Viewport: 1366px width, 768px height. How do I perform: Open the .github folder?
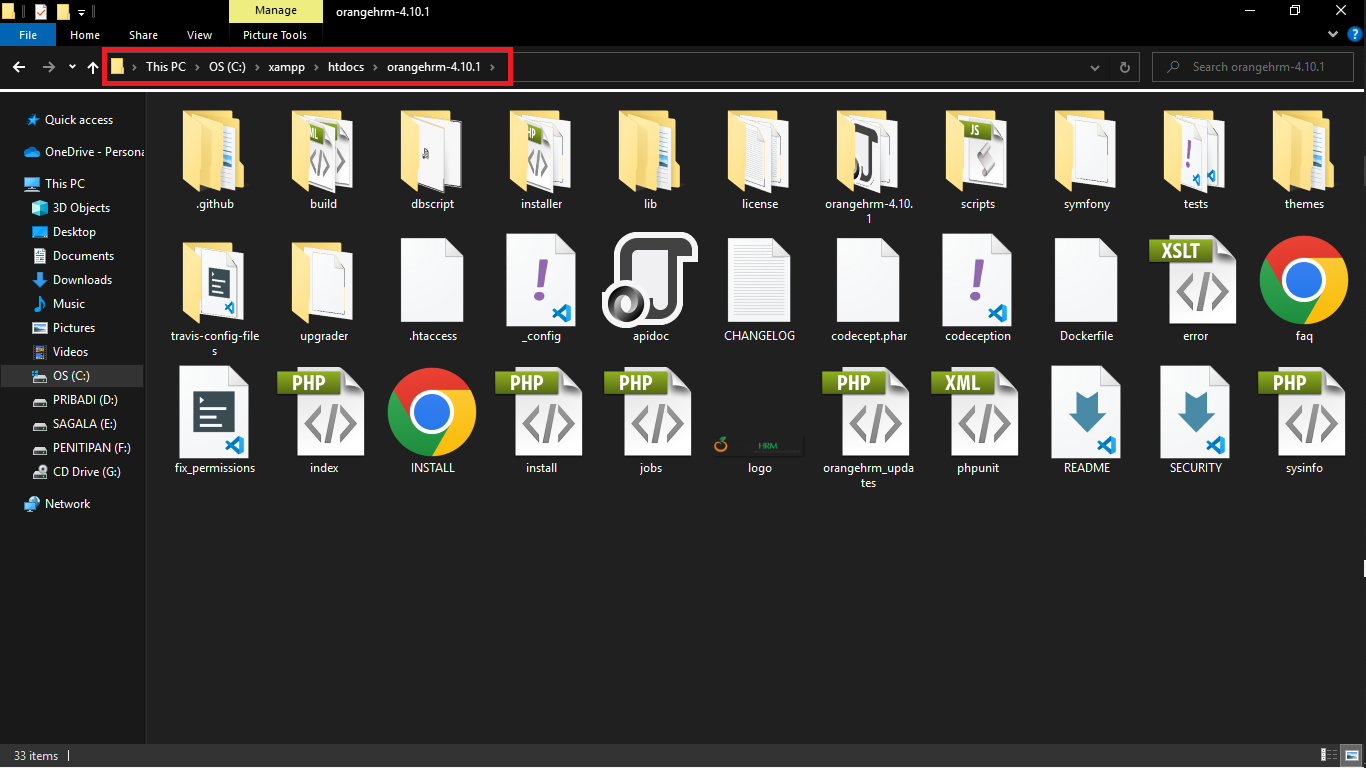click(x=215, y=160)
